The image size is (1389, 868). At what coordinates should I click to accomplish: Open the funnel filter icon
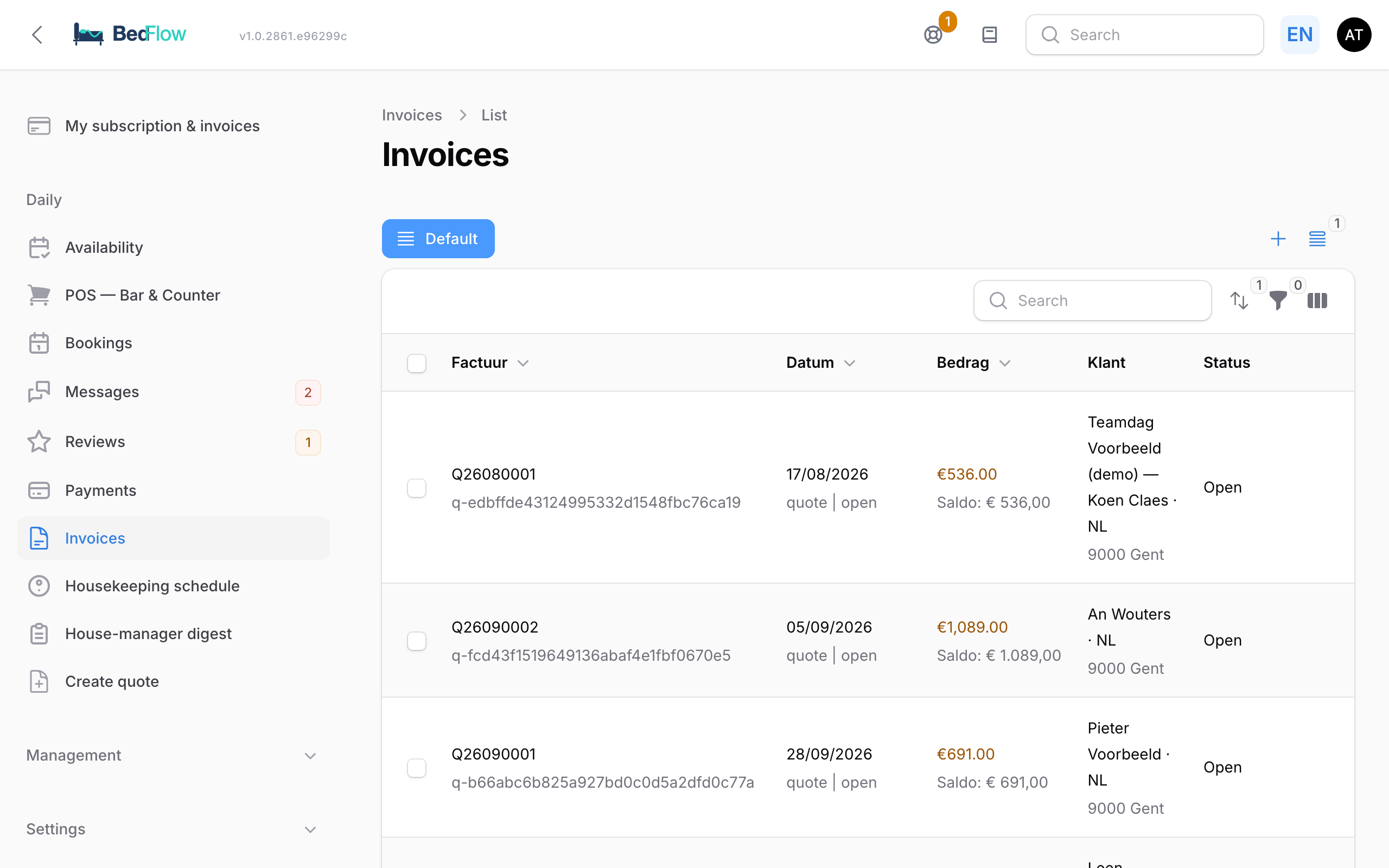point(1278,300)
